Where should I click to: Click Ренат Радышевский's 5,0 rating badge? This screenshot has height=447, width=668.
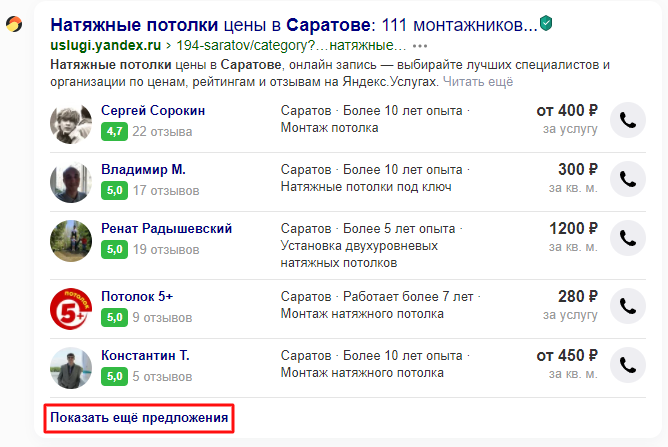pos(114,249)
